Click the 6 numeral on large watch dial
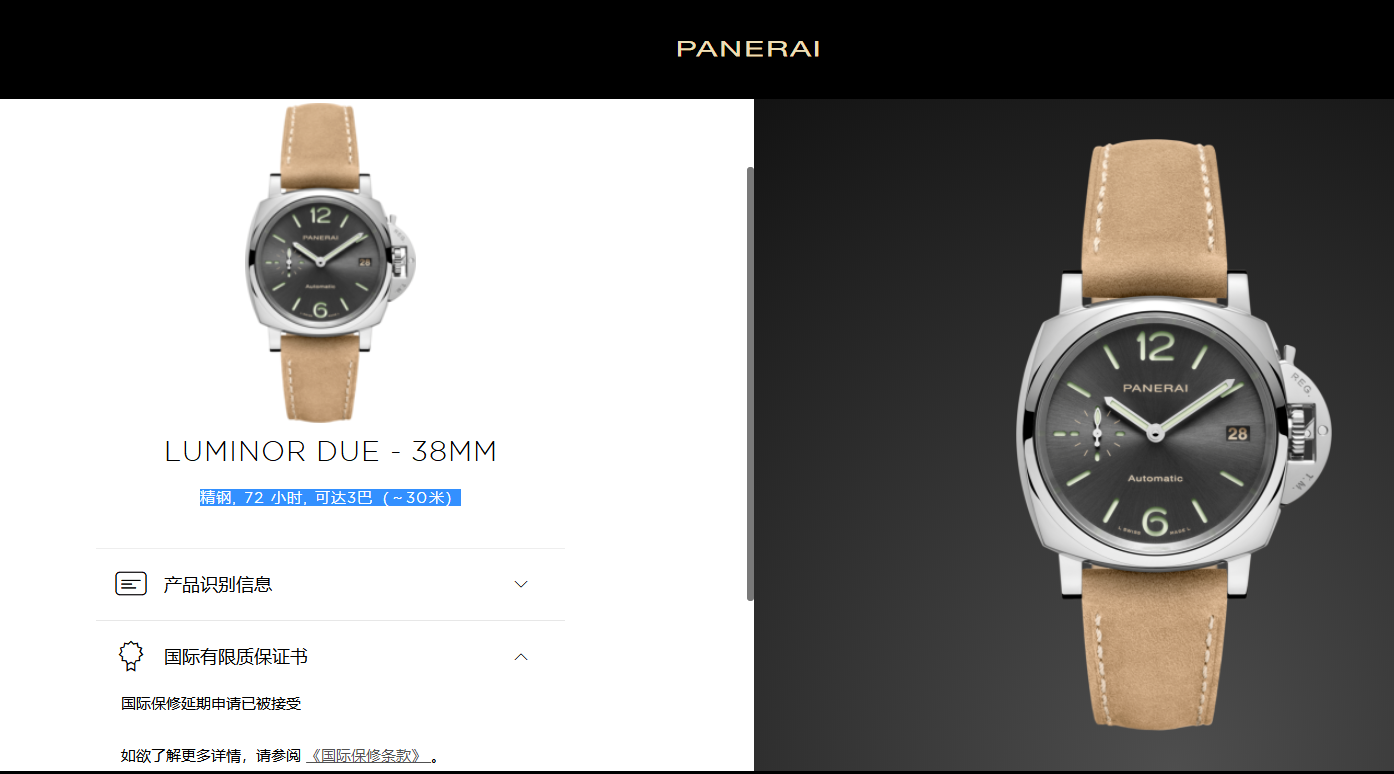 pos(1154,522)
